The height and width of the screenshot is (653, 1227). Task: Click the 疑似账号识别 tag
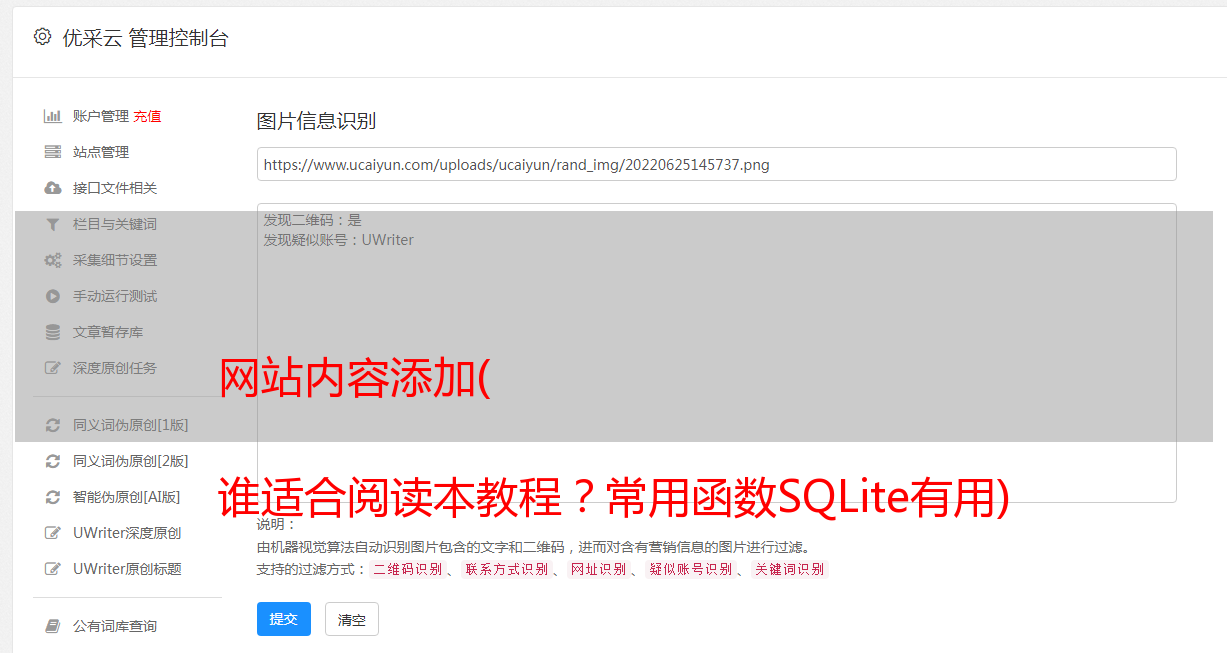tap(690, 569)
